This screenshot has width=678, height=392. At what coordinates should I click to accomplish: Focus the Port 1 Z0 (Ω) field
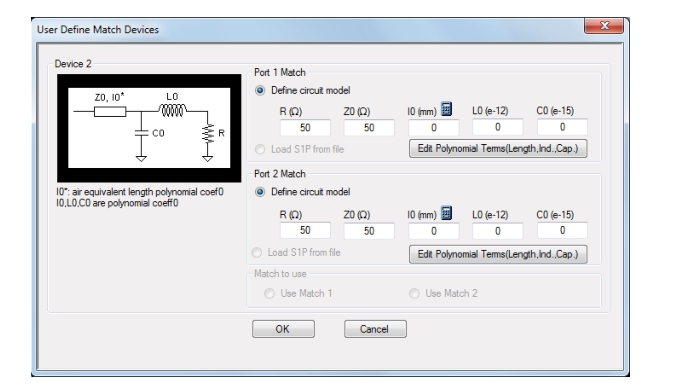[x=369, y=127]
